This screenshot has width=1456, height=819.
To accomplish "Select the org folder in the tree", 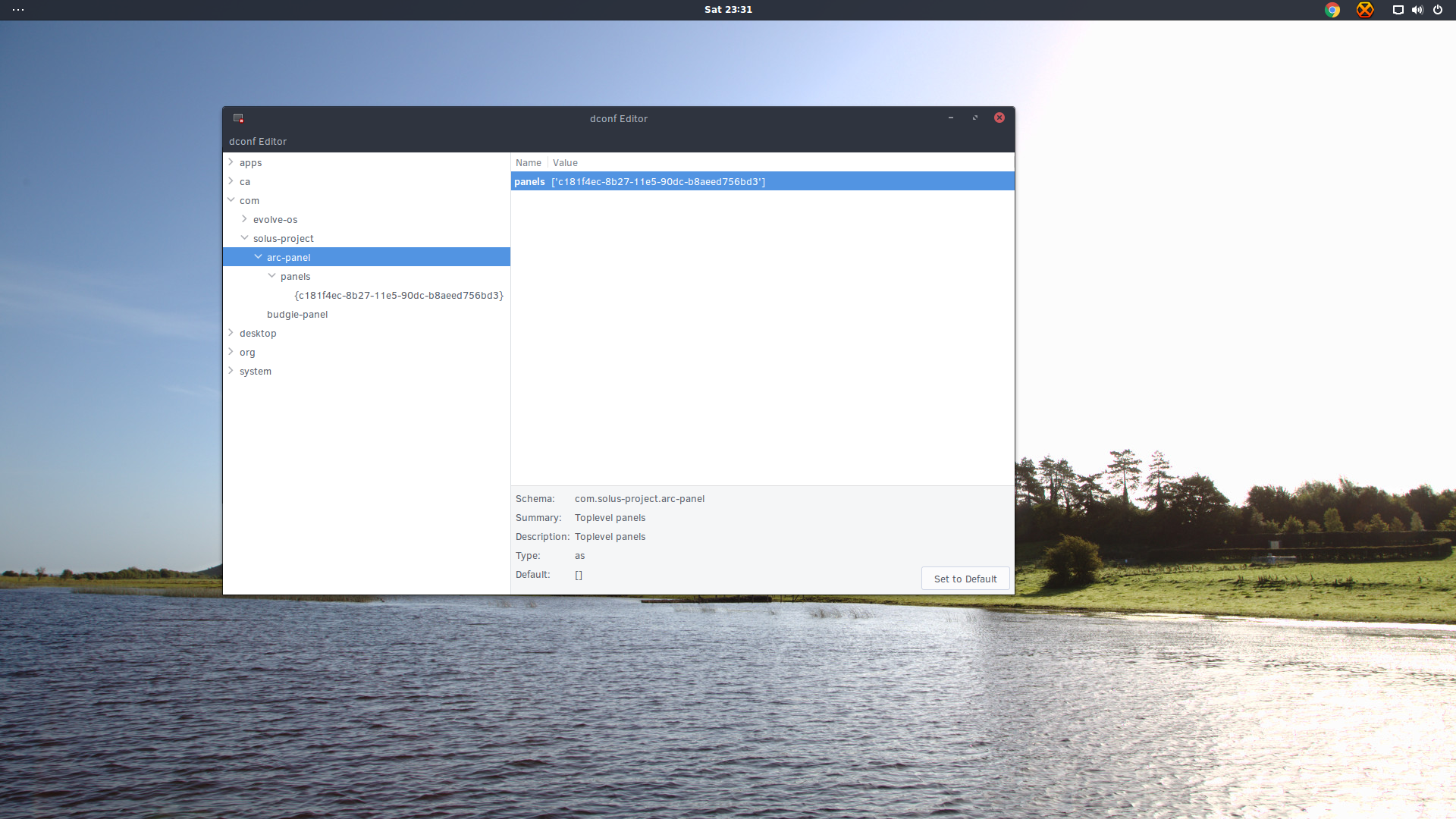I will click(x=247, y=353).
